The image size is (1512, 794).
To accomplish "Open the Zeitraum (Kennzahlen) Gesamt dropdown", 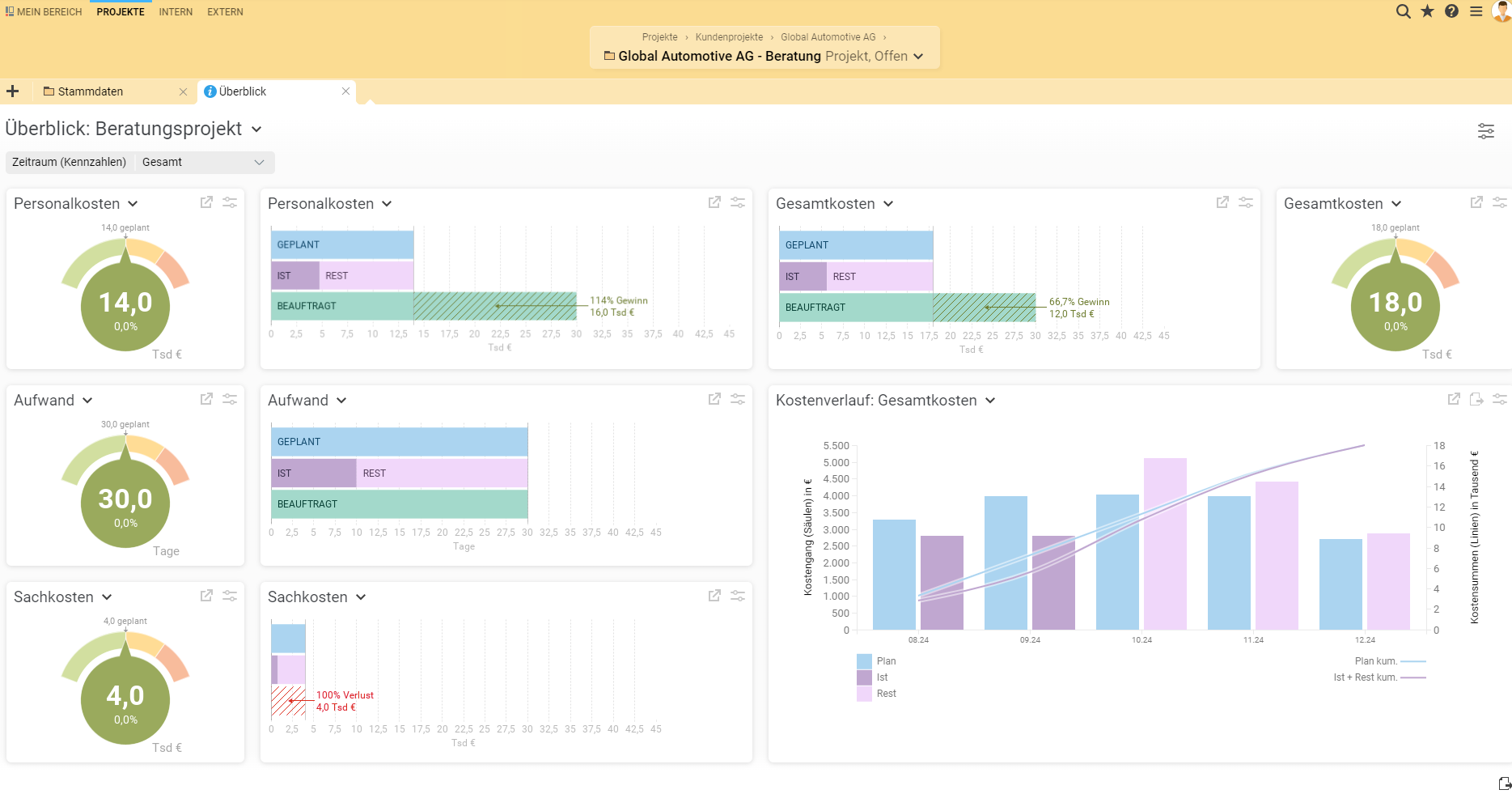I will pos(204,162).
